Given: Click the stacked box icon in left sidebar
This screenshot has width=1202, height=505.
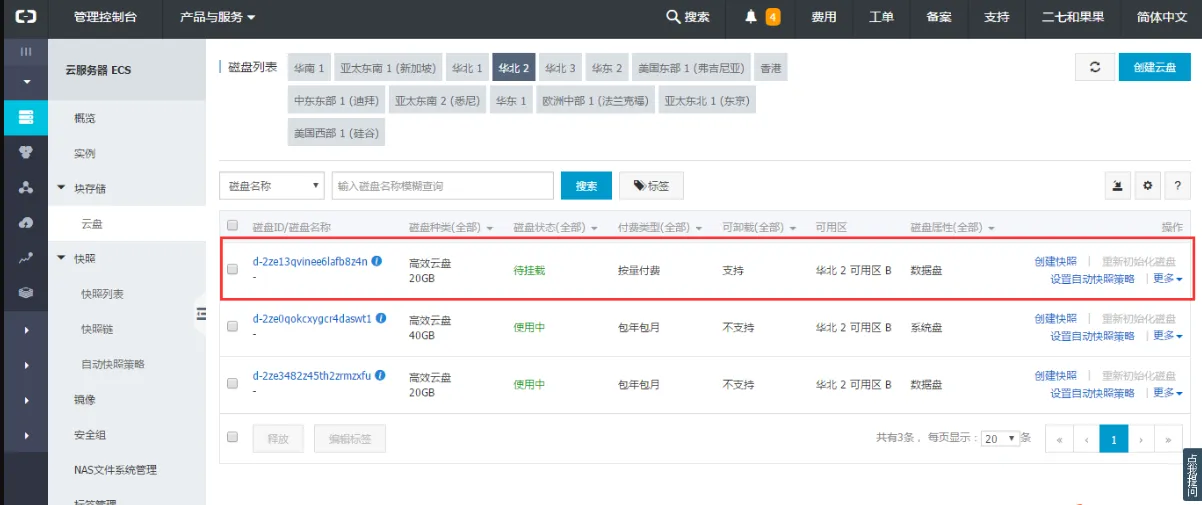Looking at the screenshot, I should [x=26, y=293].
